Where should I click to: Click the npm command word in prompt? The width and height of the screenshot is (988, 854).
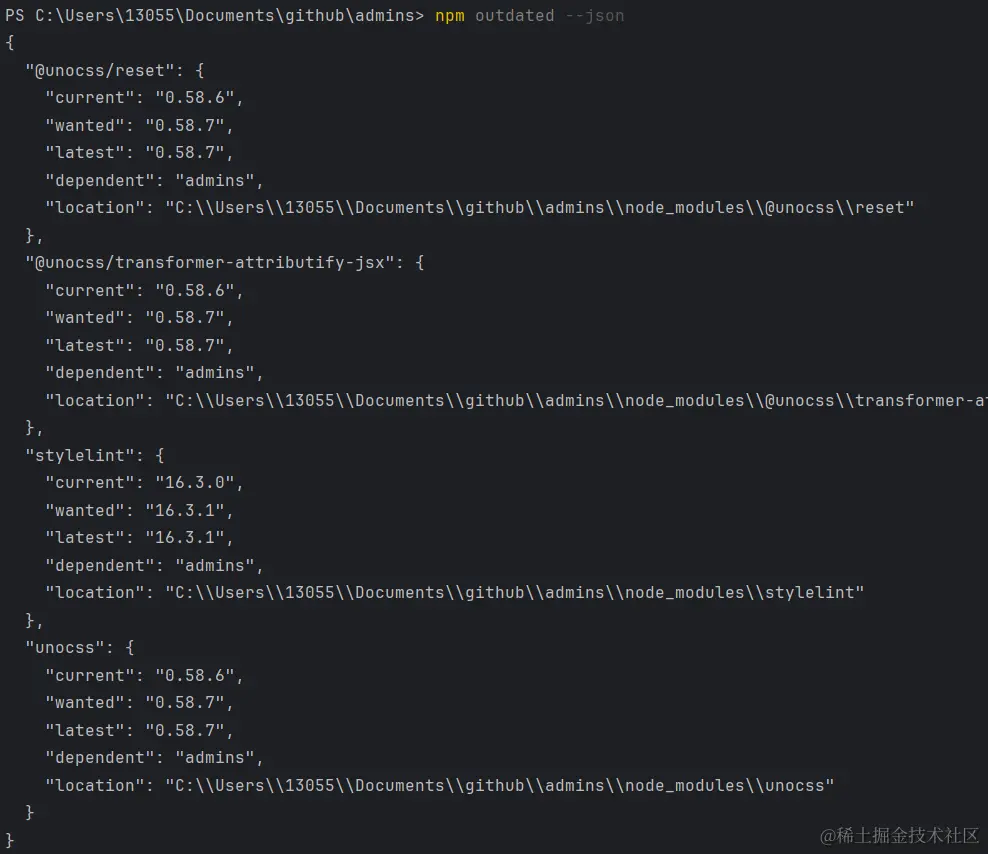tap(449, 16)
